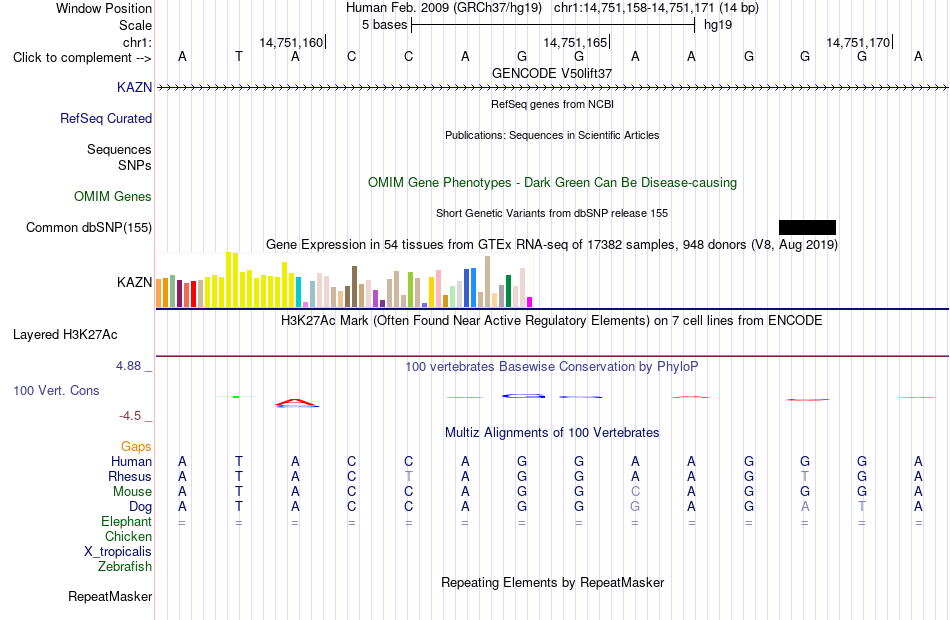Click the OMIM Gene Phenotypes track title
Screen dimensions: 950x620
[x=553, y=182]
